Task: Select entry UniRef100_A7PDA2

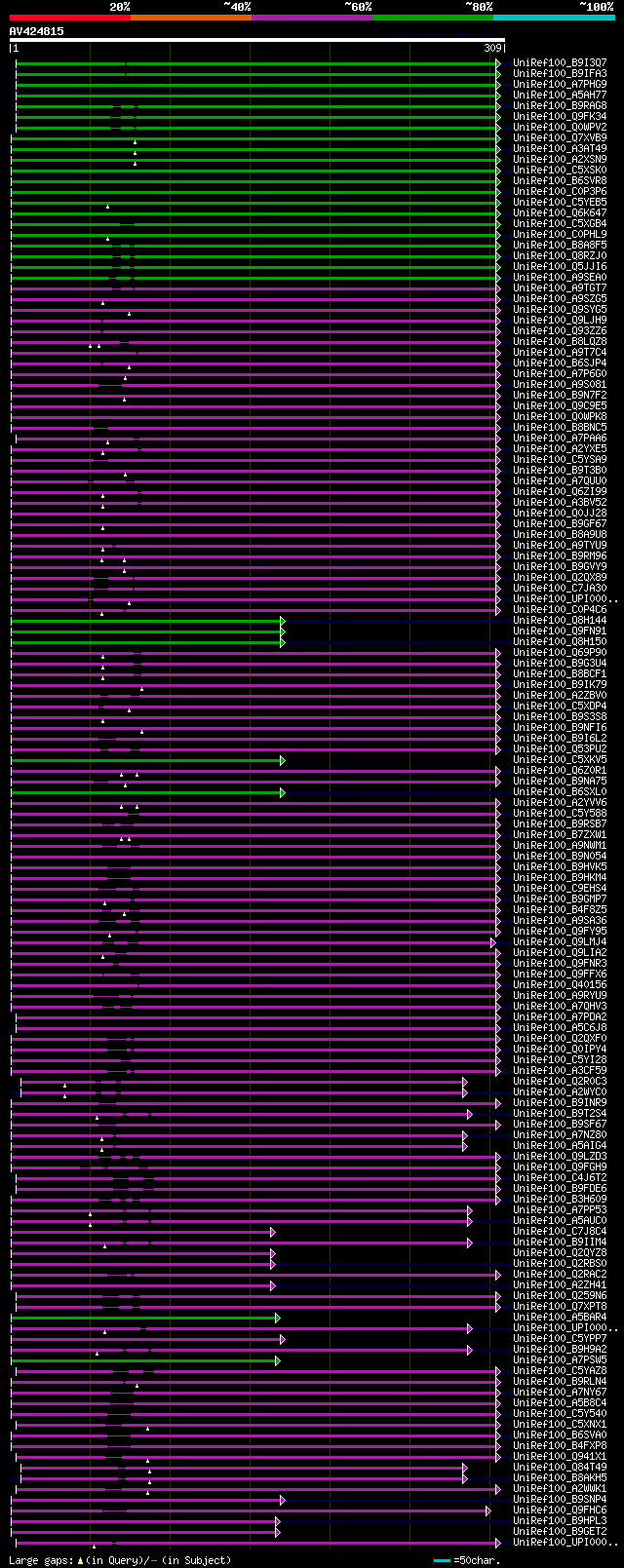Action: point(560,1017)
